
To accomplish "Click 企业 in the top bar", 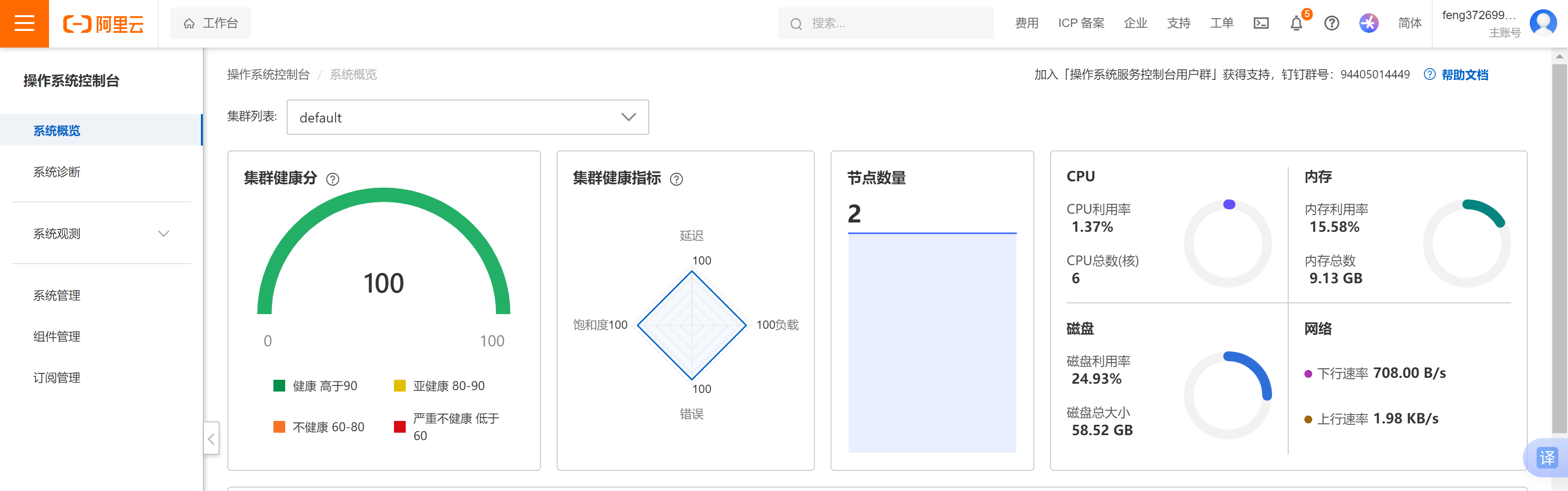I will pos(1135,23).
